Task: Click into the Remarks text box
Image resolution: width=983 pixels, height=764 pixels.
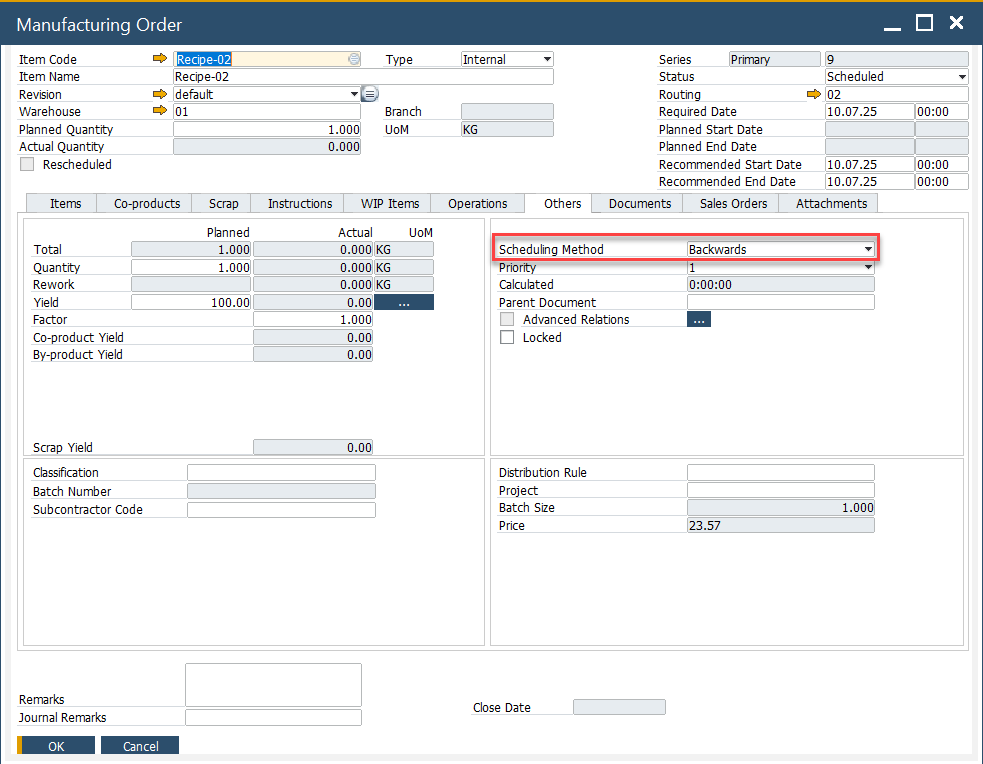Action: pos(273,685)
